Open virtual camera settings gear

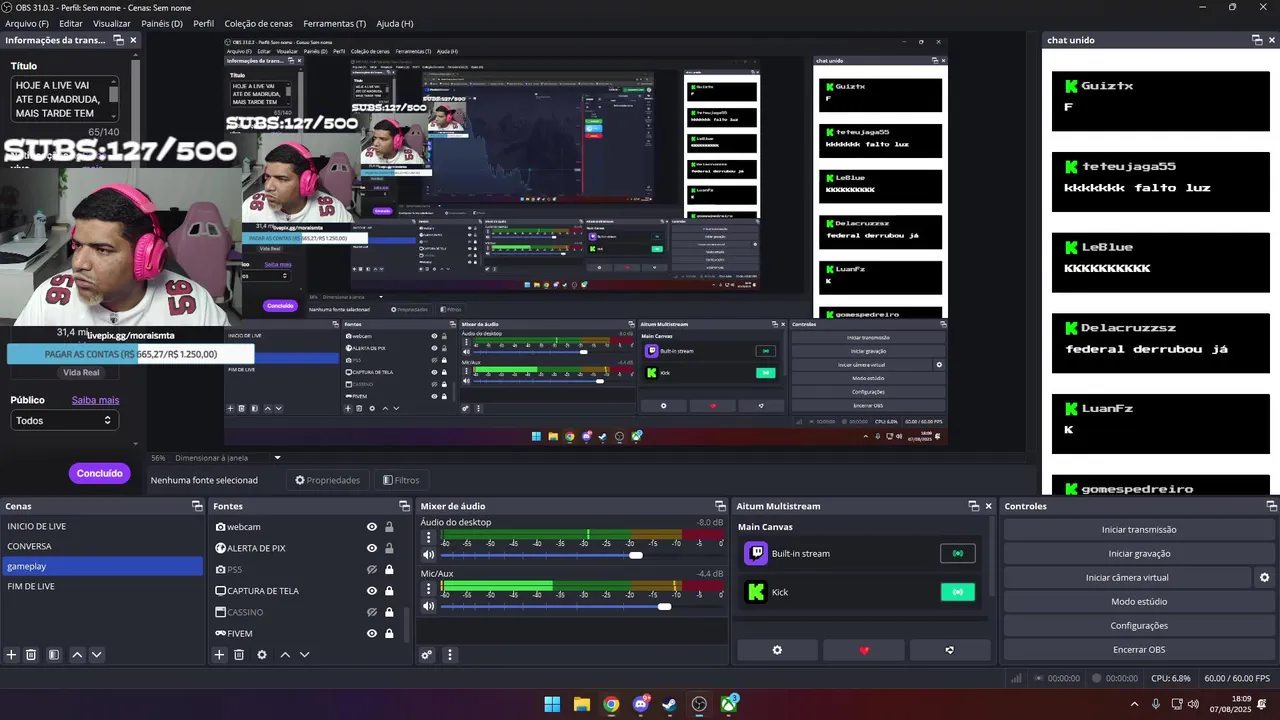point(1264,578)
